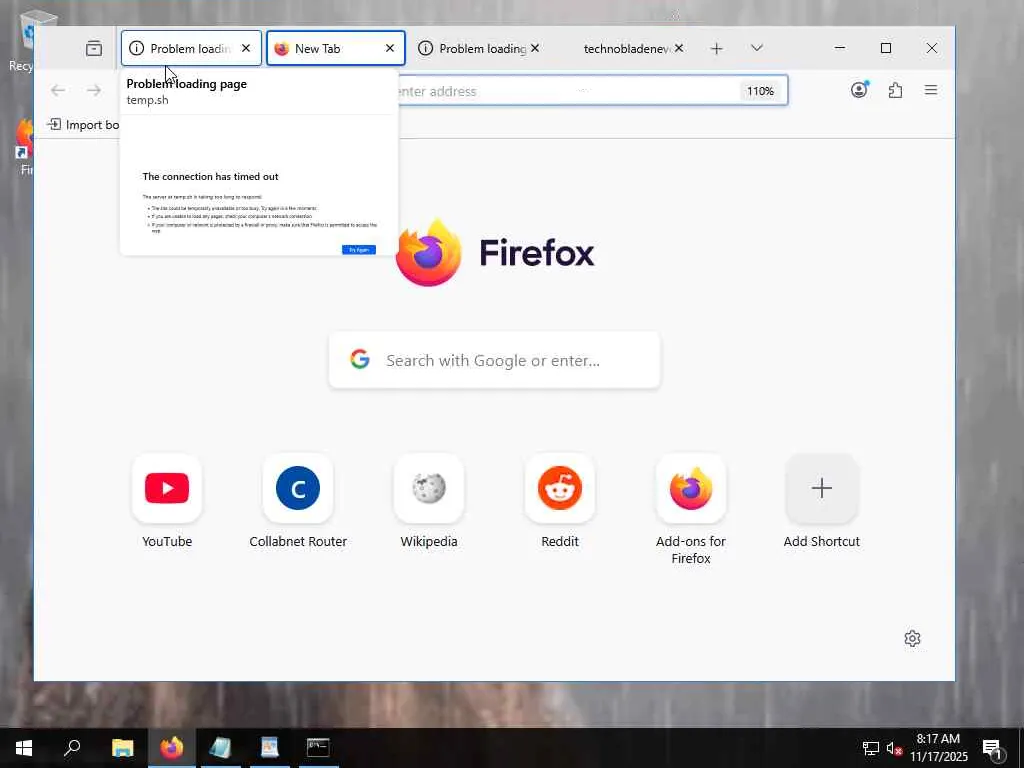Maximize the Firefox window
1024x768 pixels.
(886, 48)
